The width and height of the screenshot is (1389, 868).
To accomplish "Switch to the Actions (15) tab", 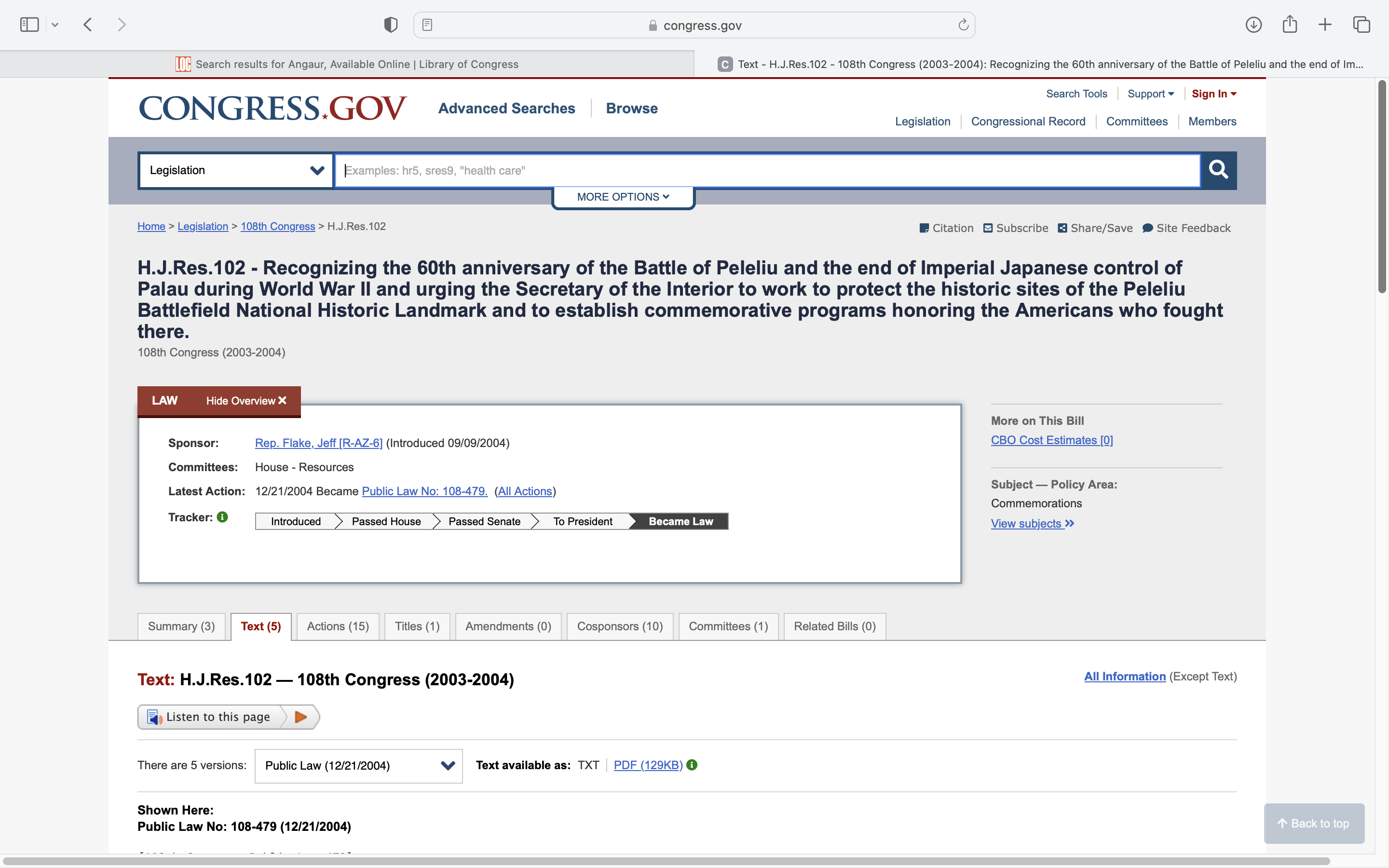I will [x=338, y=626].
